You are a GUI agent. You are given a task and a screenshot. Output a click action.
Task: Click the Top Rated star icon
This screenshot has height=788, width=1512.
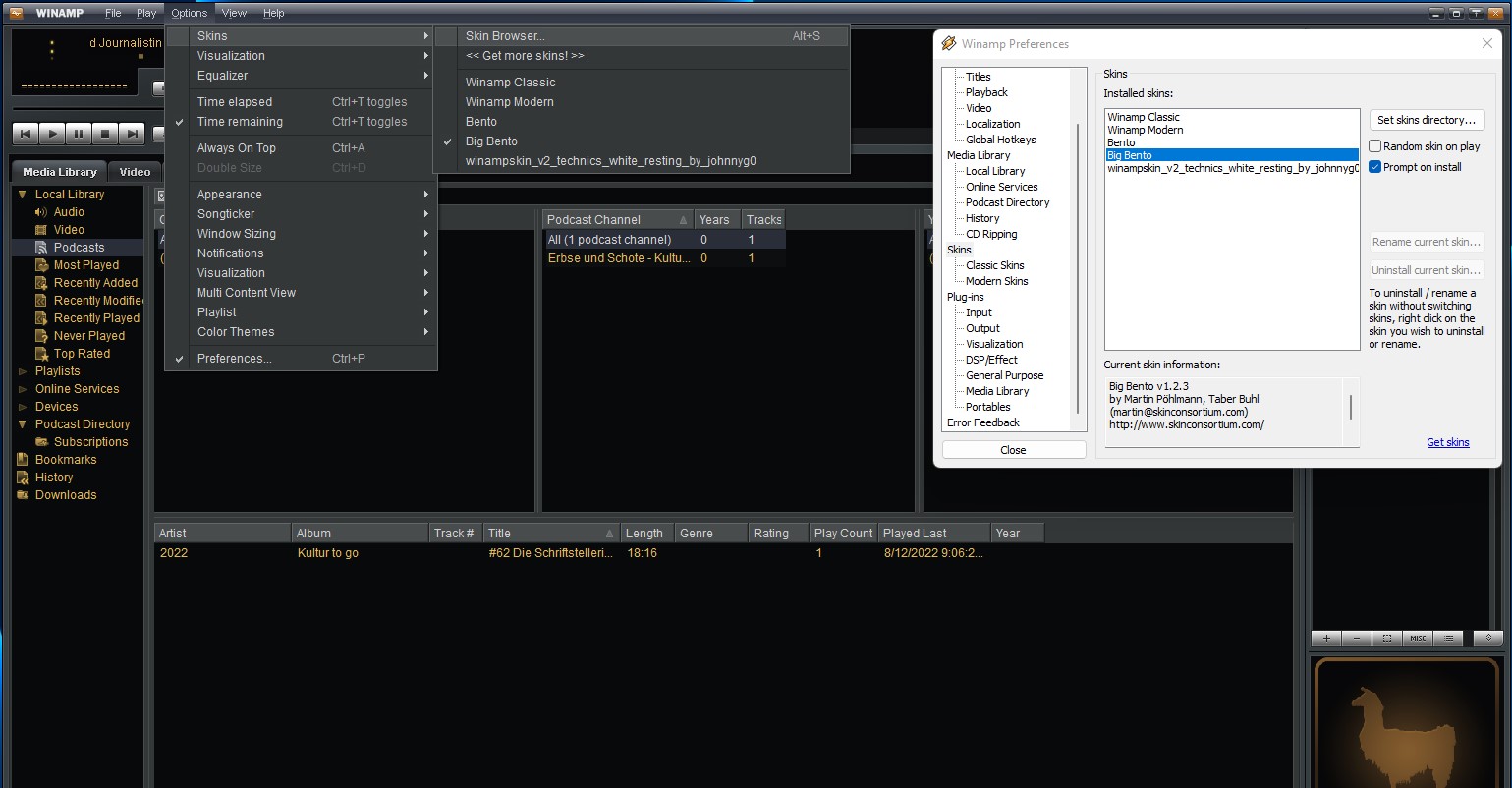(41, 354)
